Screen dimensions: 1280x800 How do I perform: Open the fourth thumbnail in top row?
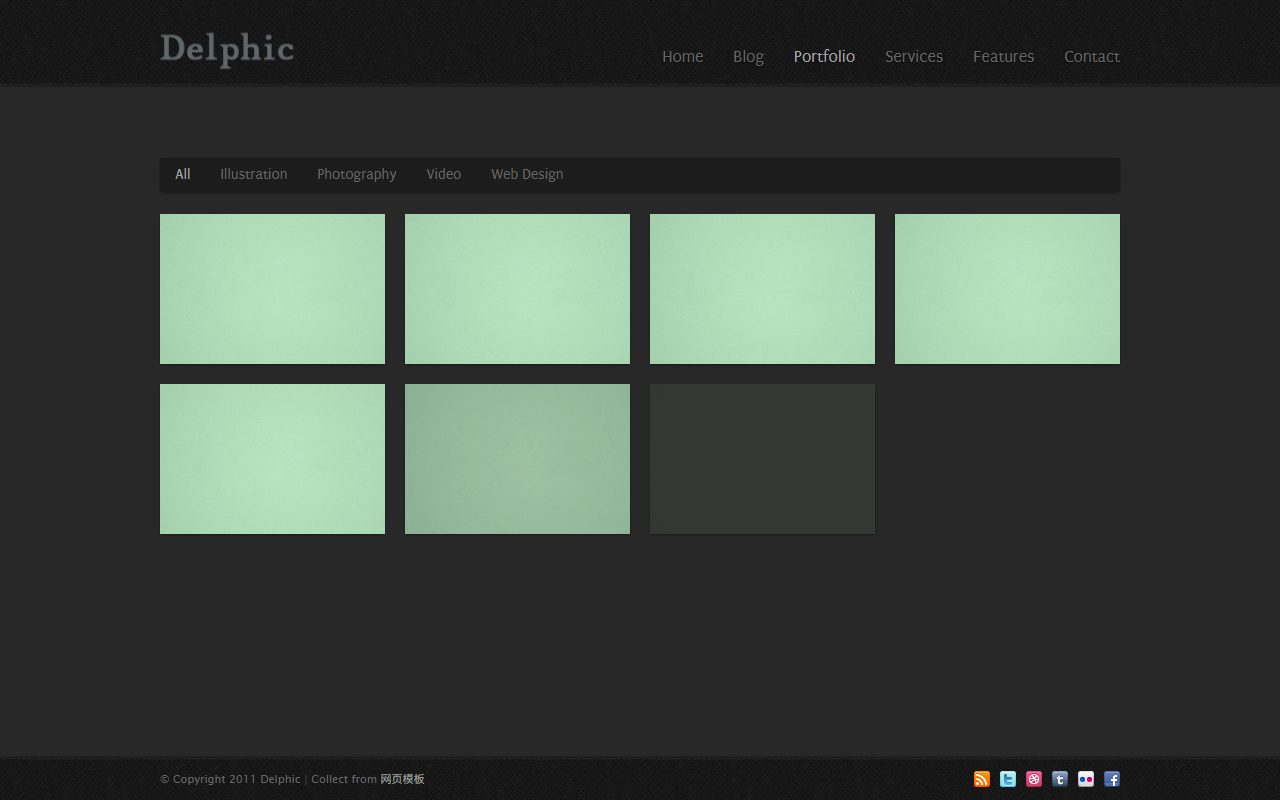pyautogui.click(x=1007, y=289)
